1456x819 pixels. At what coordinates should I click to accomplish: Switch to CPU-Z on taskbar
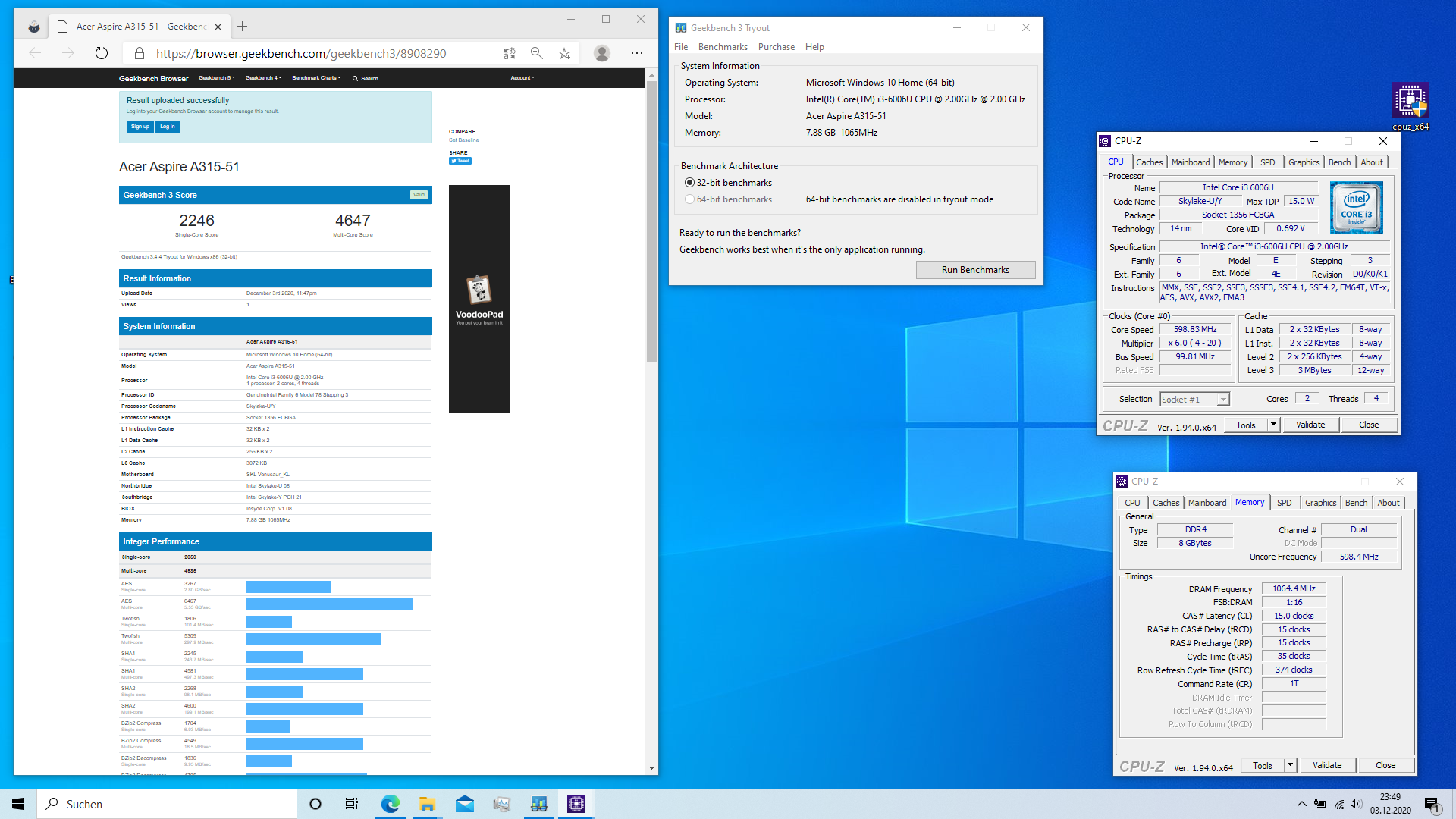point(576,804)
